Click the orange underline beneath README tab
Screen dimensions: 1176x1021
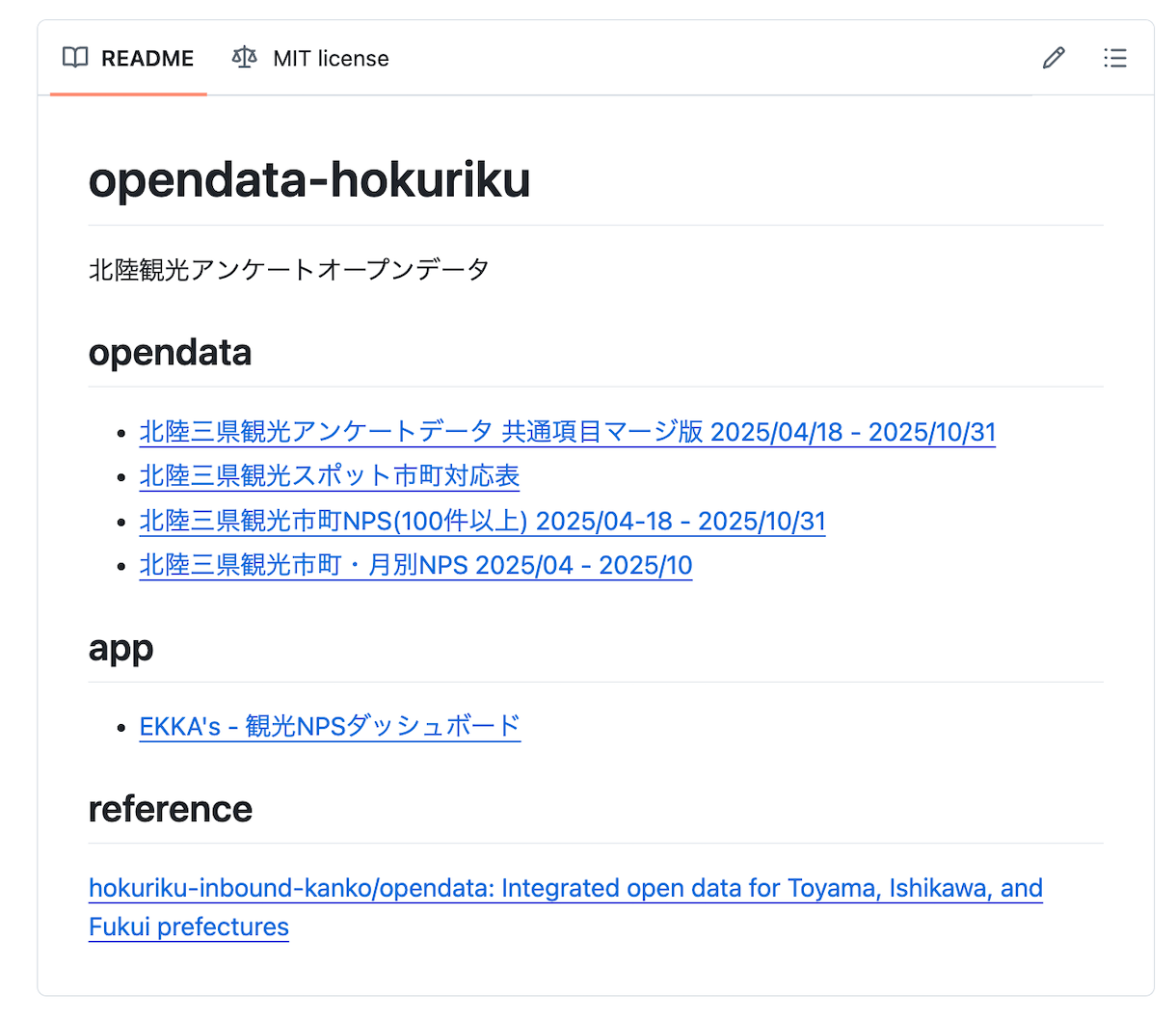click(128, 94)
